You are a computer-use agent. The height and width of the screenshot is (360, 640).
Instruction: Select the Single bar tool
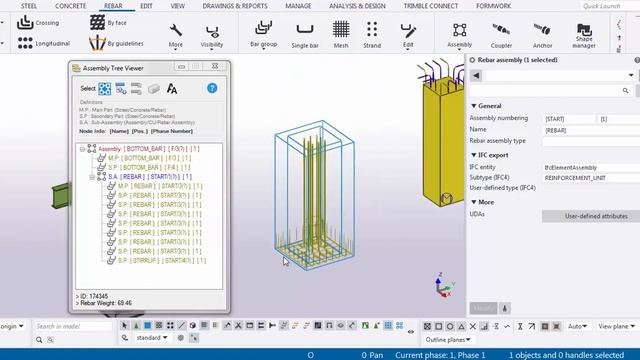click(x=305, y=36)
